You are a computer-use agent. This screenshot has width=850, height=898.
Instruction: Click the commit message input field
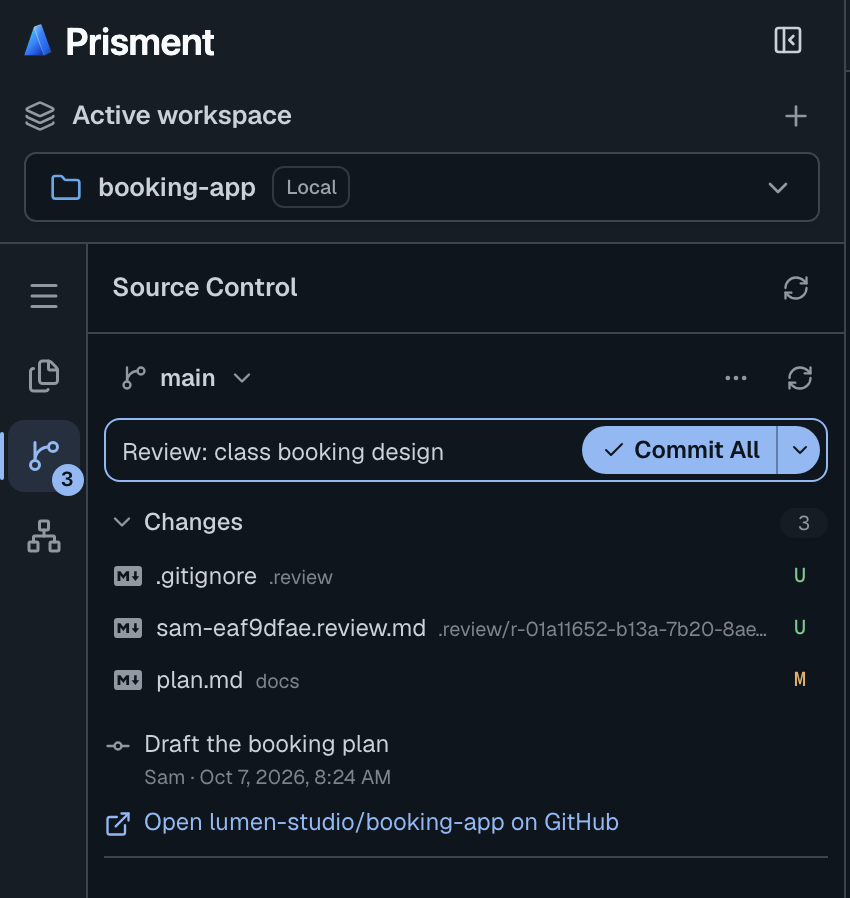[344, 451]
